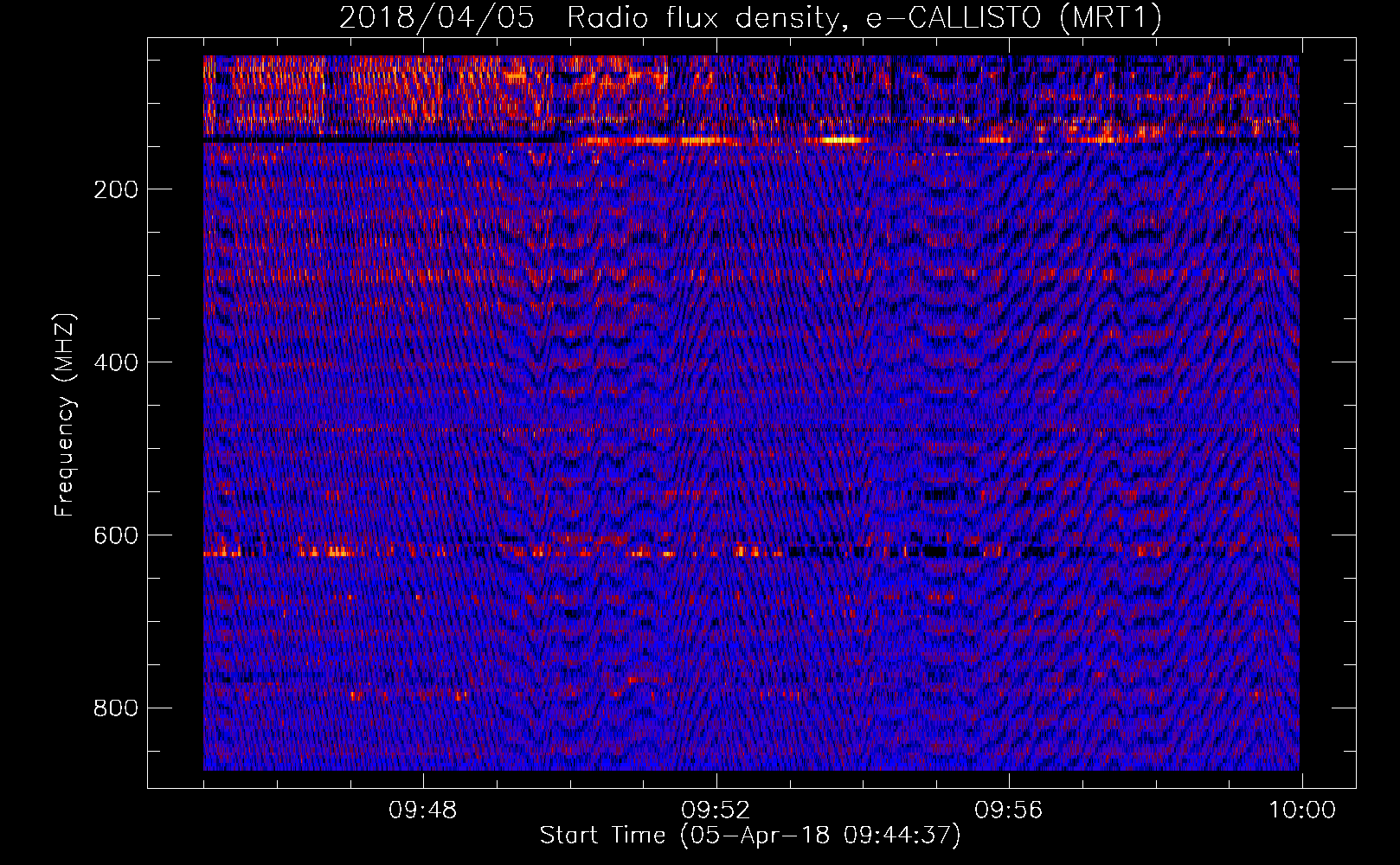The width and height of the screenshot is (1400, 865).
Task: Click the 'Start Time (05-Apr-18 09:44:37)' label
Action: click(750, 836)
